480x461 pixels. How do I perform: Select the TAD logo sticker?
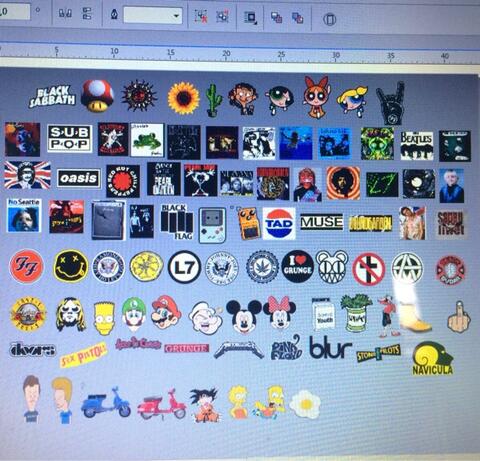pyautogui.click(x=279, y=223)
